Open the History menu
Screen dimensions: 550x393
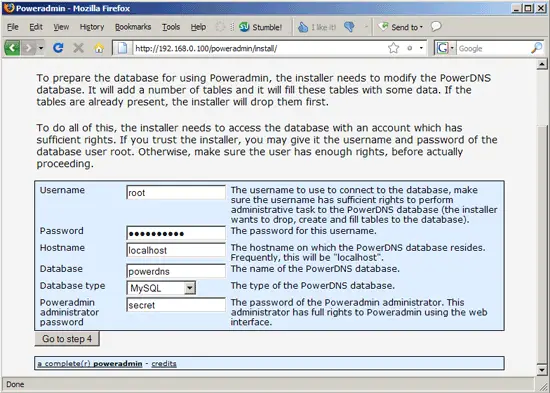coord(92,27)
